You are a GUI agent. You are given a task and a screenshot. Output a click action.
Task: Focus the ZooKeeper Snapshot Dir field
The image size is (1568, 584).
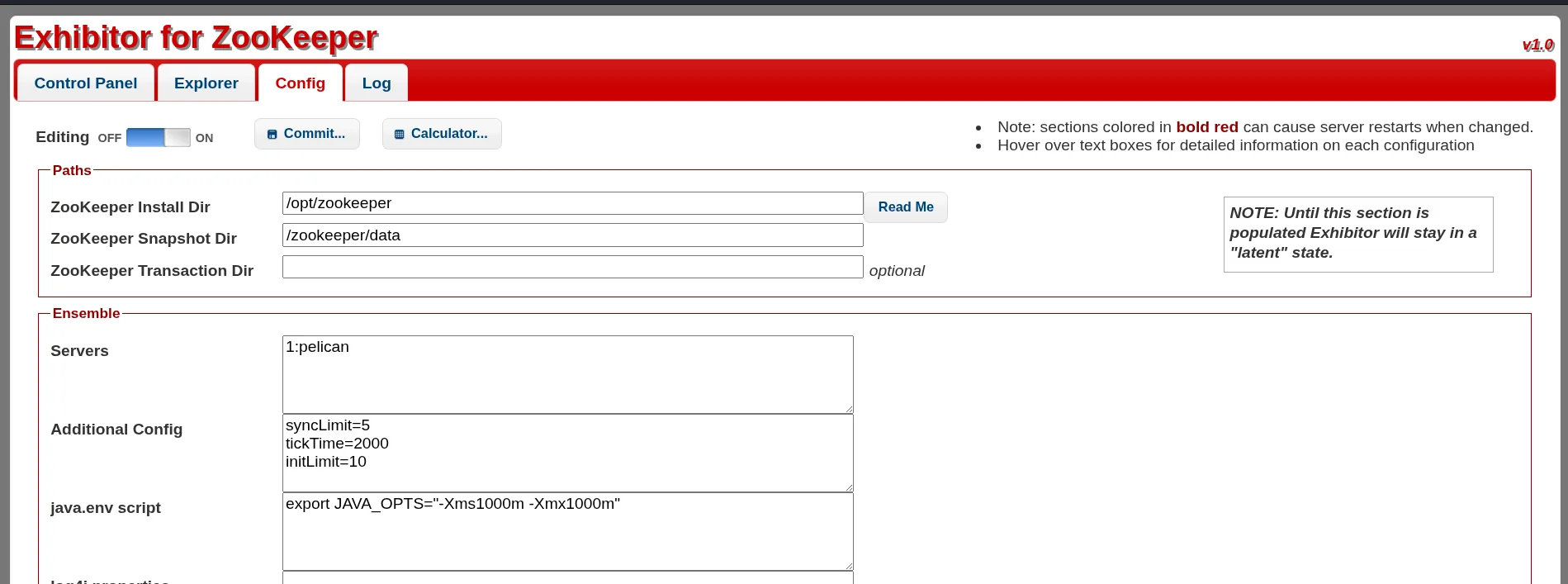point(572,235)
